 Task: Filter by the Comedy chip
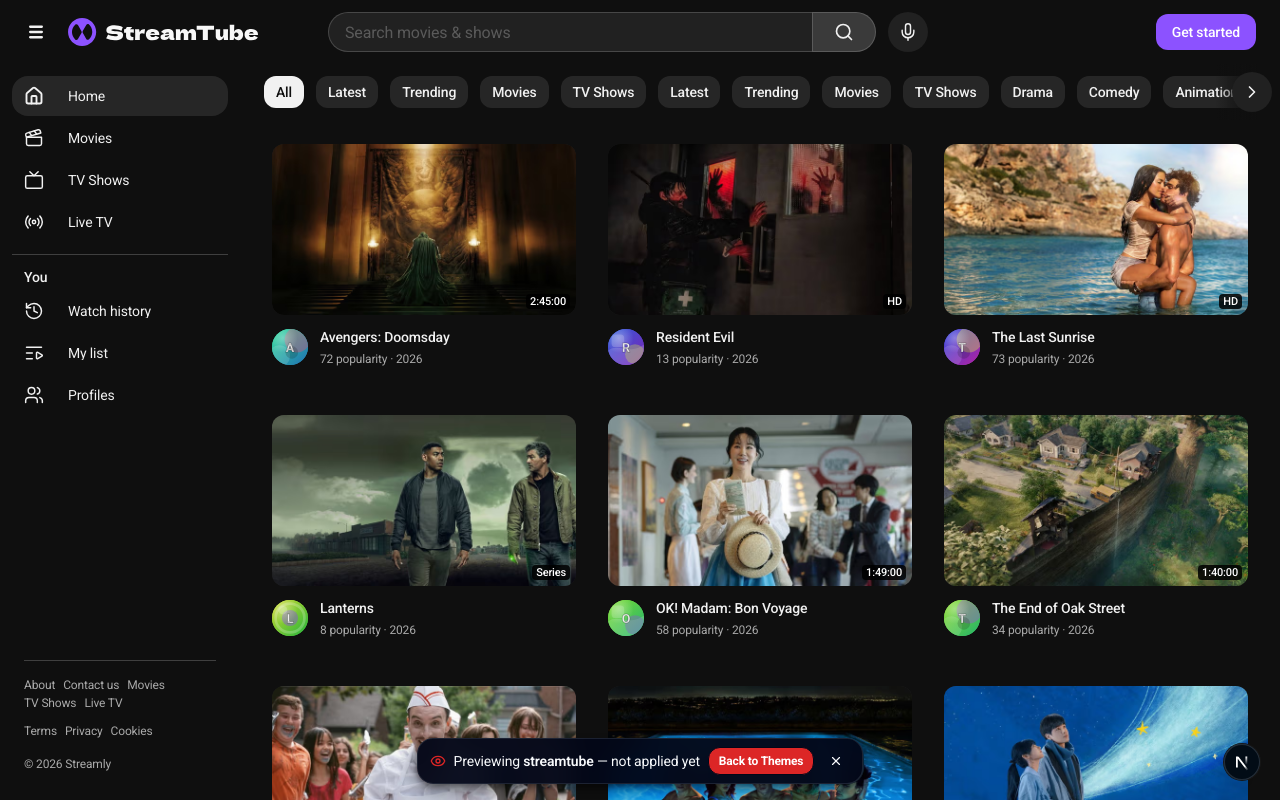[1114, 92]
